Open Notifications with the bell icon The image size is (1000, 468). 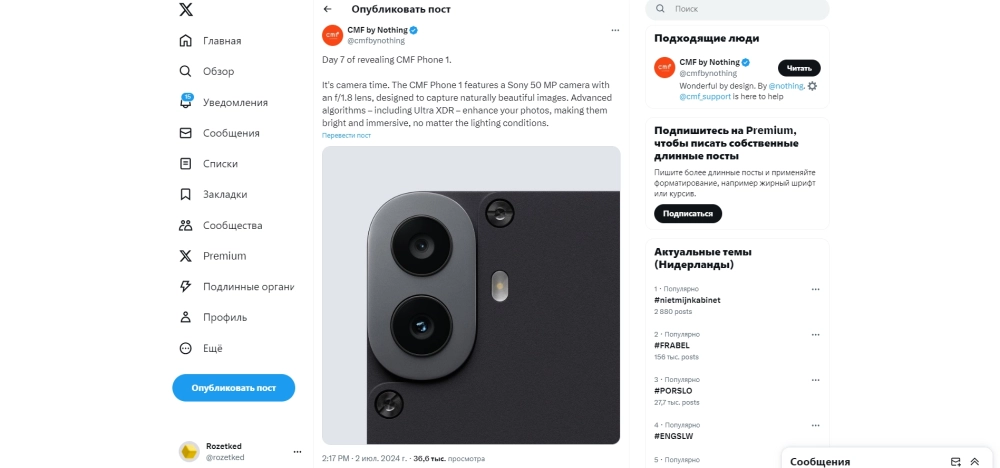tap(186, 102)
